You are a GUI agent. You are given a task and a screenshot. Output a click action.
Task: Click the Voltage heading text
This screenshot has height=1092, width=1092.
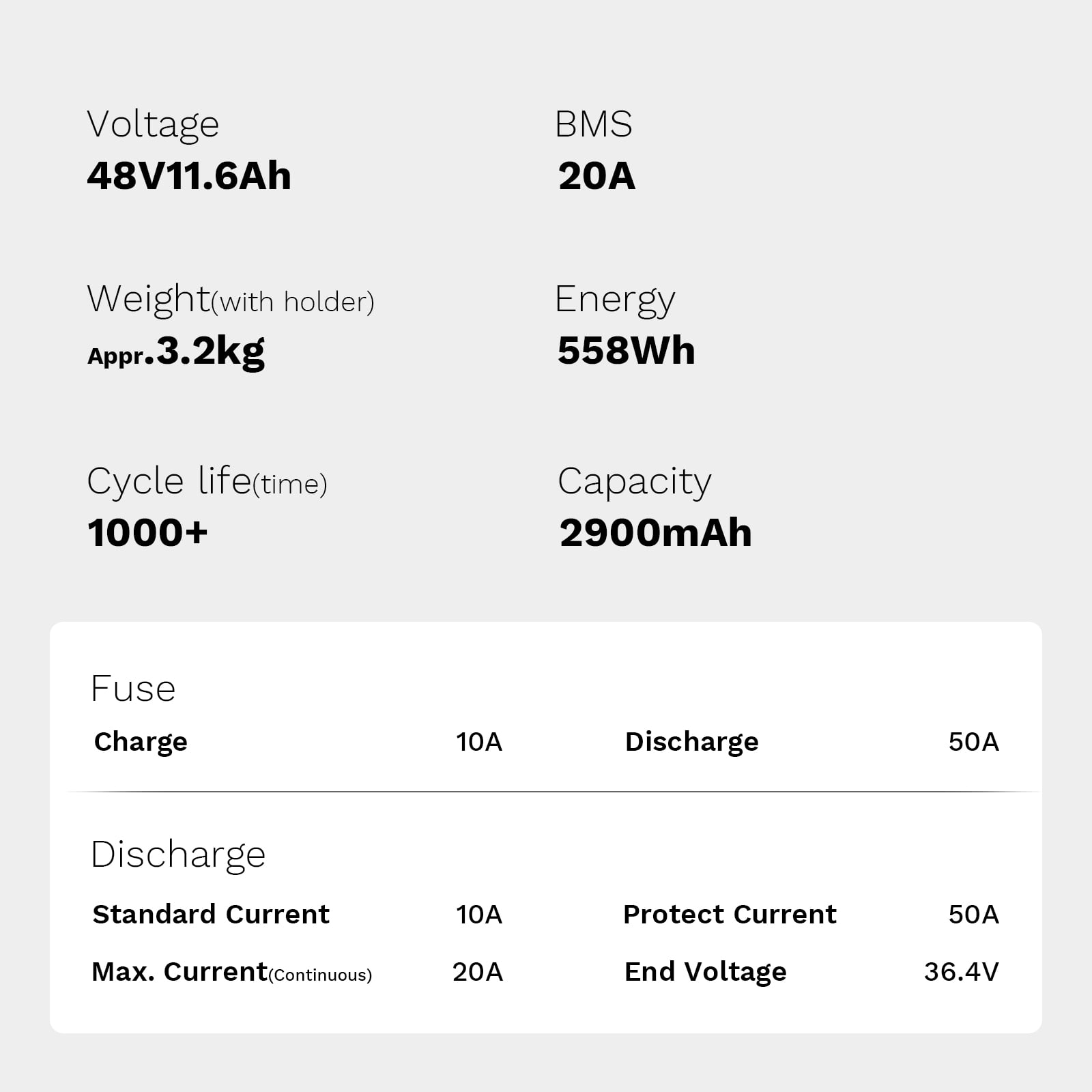point(153,126)
